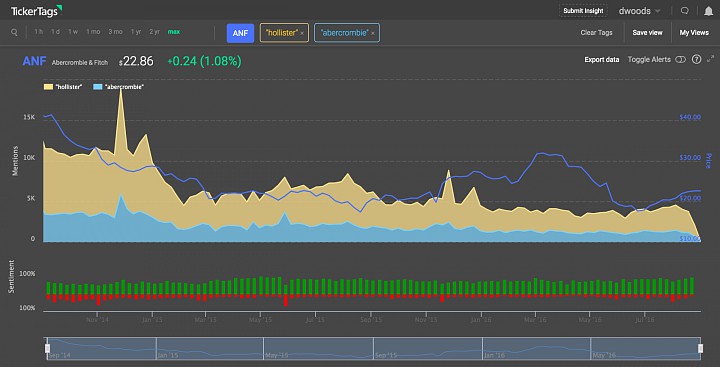Screen dimensions: 720x367
Task: Select the 1yr time range
Action: pyautogui.click(x=136, y=32)
